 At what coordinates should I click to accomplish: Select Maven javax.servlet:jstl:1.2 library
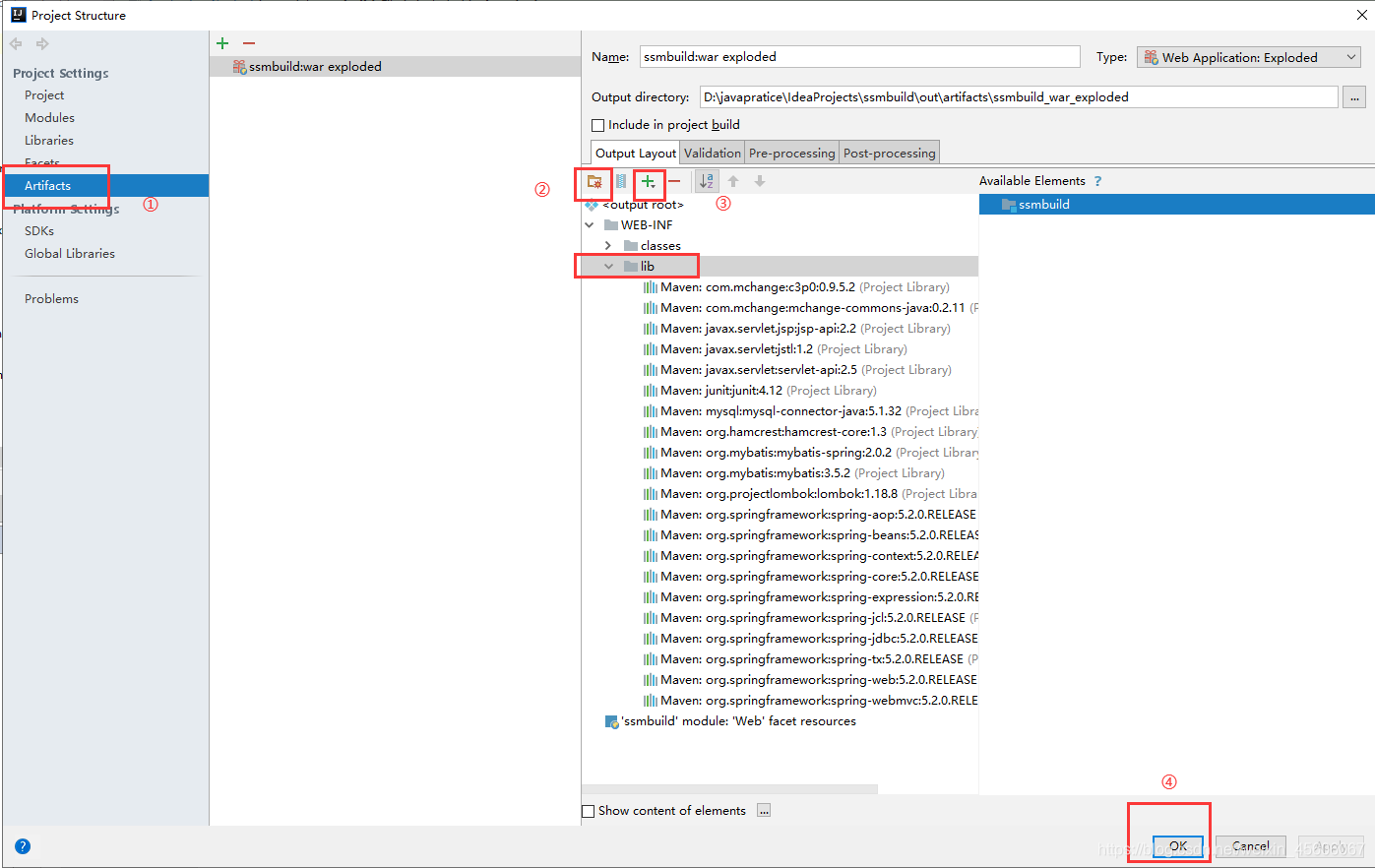tap(775, 349)
